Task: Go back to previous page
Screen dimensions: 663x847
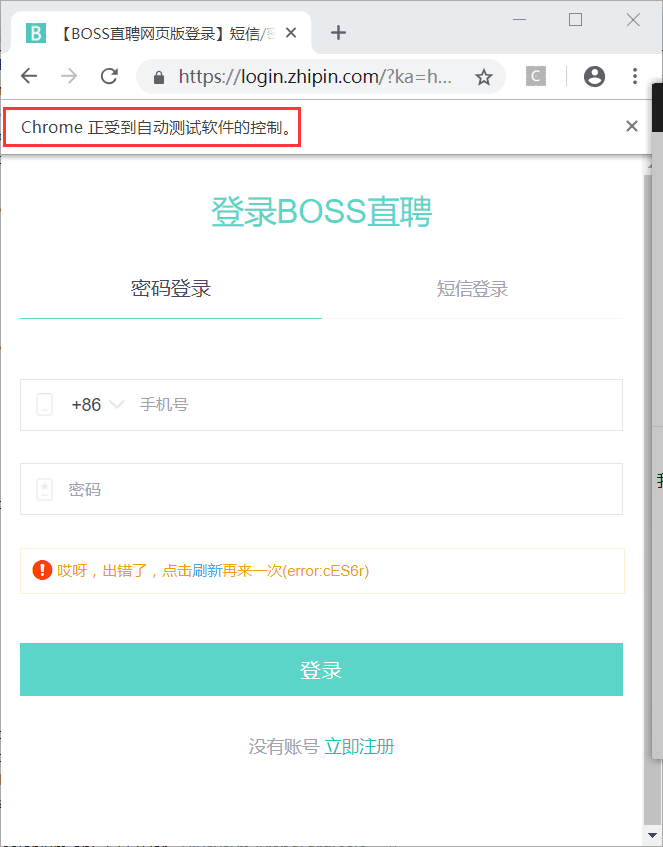Action: tap(29, 76)
